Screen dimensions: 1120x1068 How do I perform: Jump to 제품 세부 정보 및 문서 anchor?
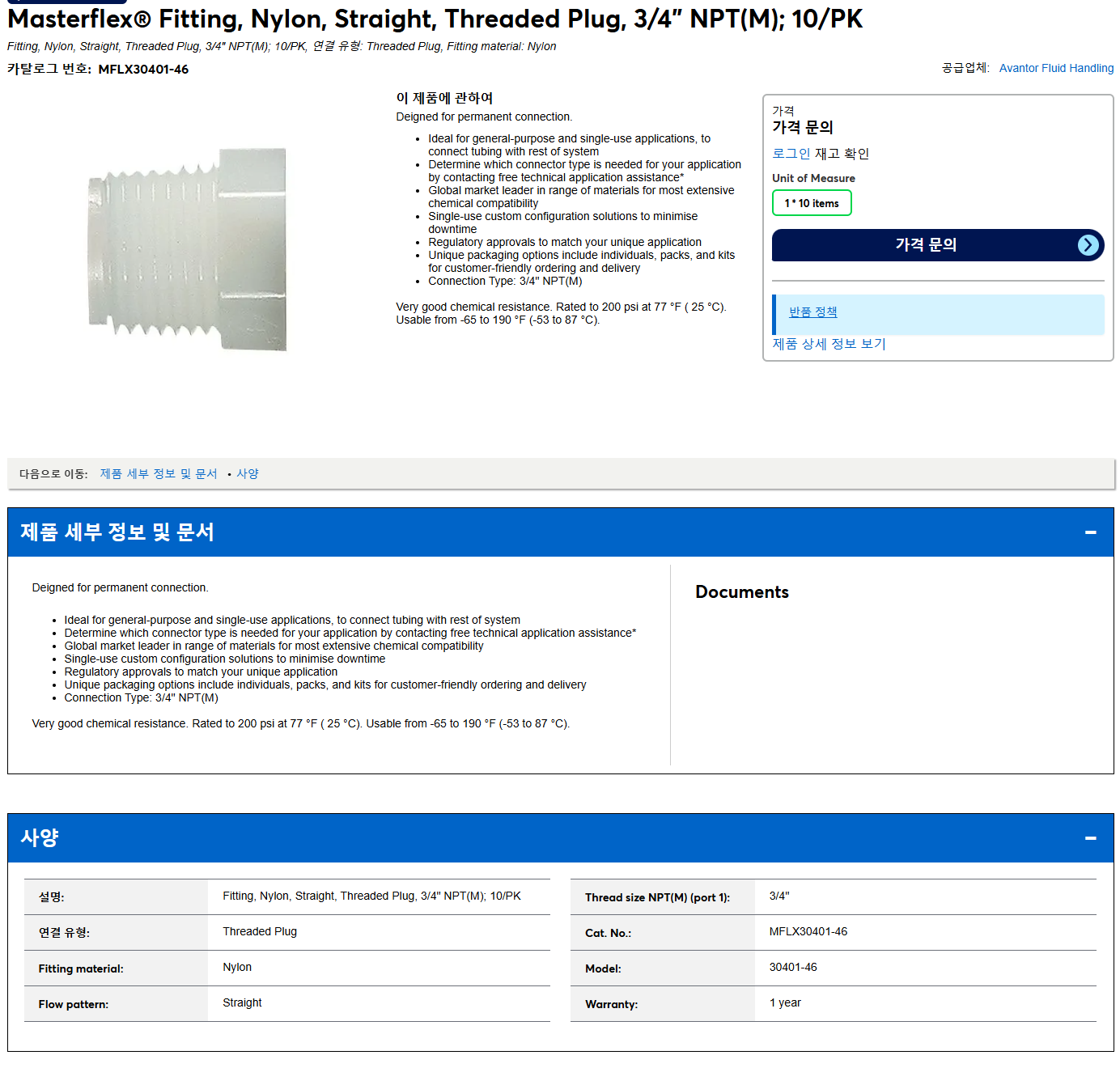(159, 474)
